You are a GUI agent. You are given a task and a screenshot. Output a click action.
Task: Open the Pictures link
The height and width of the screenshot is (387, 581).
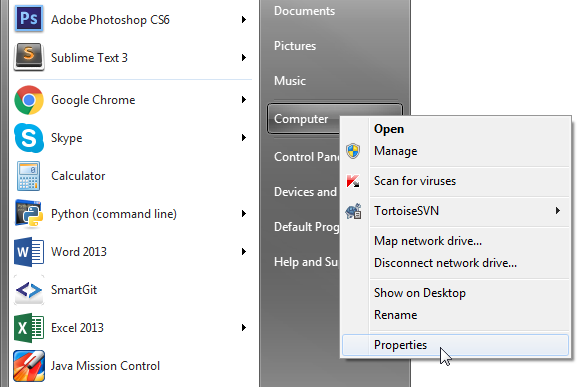[295, 46]
